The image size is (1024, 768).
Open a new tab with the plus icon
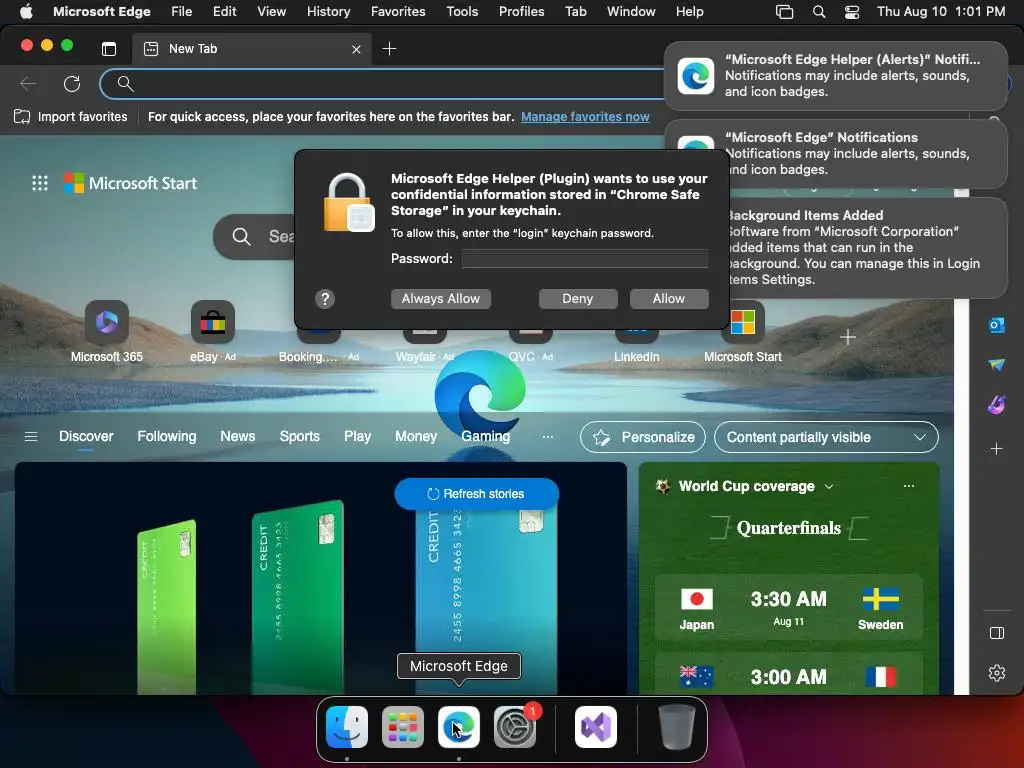pos(389,48)
